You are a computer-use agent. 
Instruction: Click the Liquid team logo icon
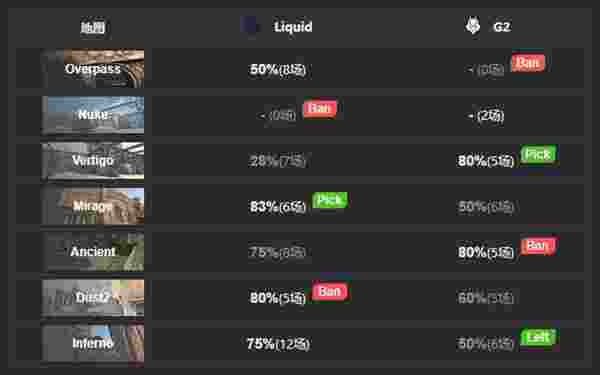tap(248, 25)
